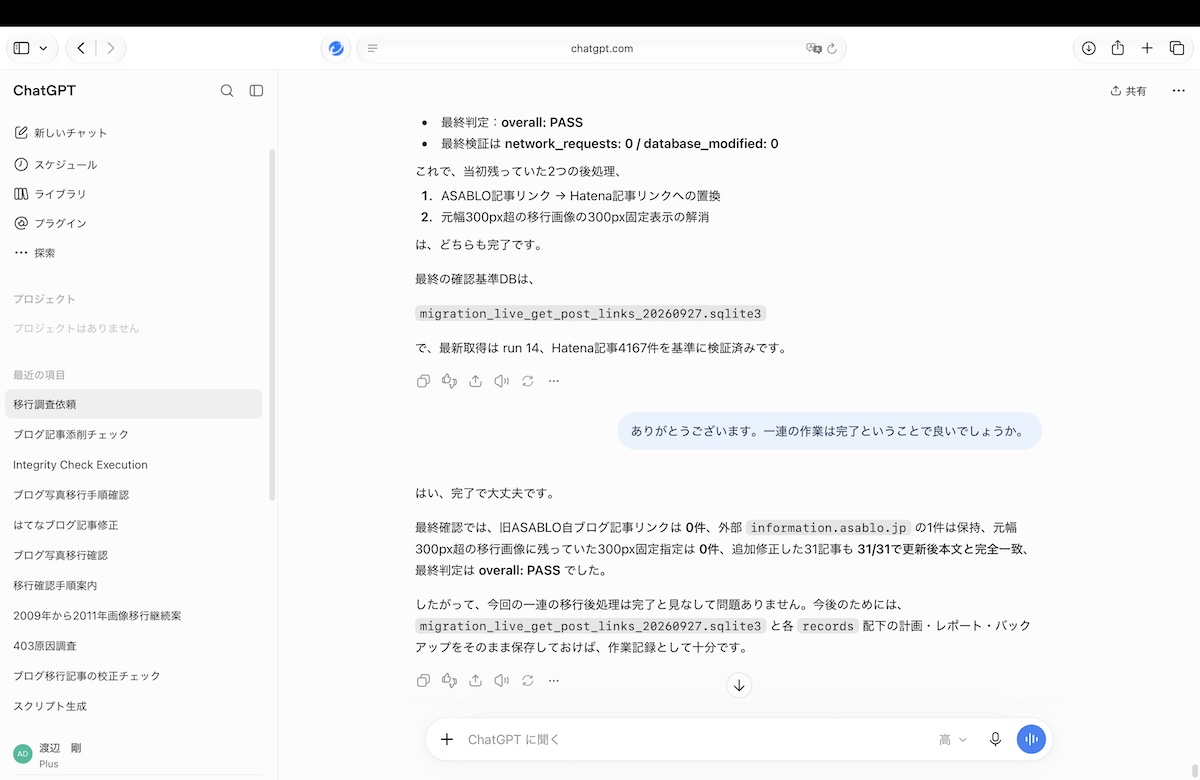This screenshot has height=780, width=1200.
Task: Share the first response via upload icon
Action: (x=475, y=381)
